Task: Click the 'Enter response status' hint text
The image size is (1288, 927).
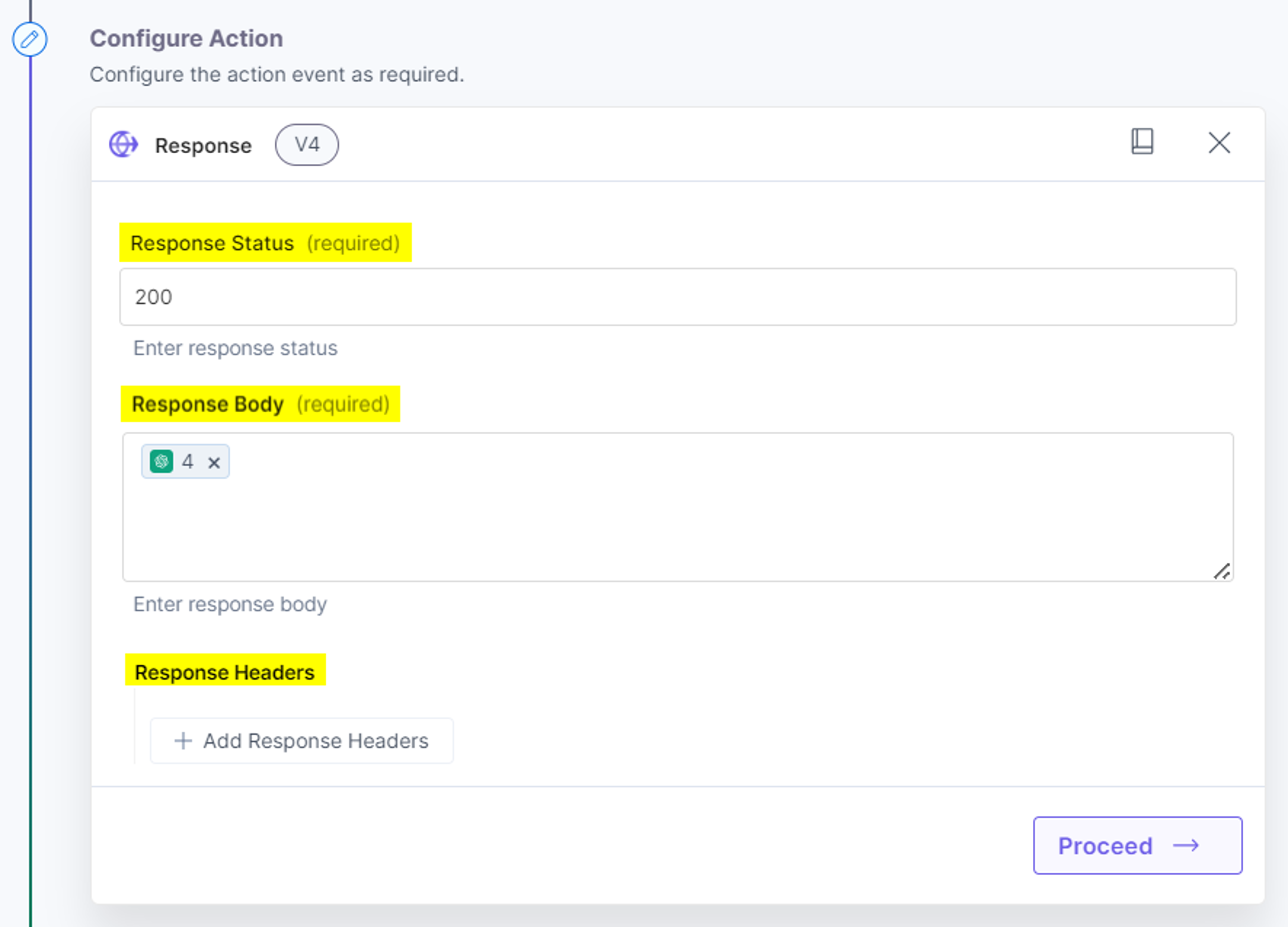Action: coord(235,348)
